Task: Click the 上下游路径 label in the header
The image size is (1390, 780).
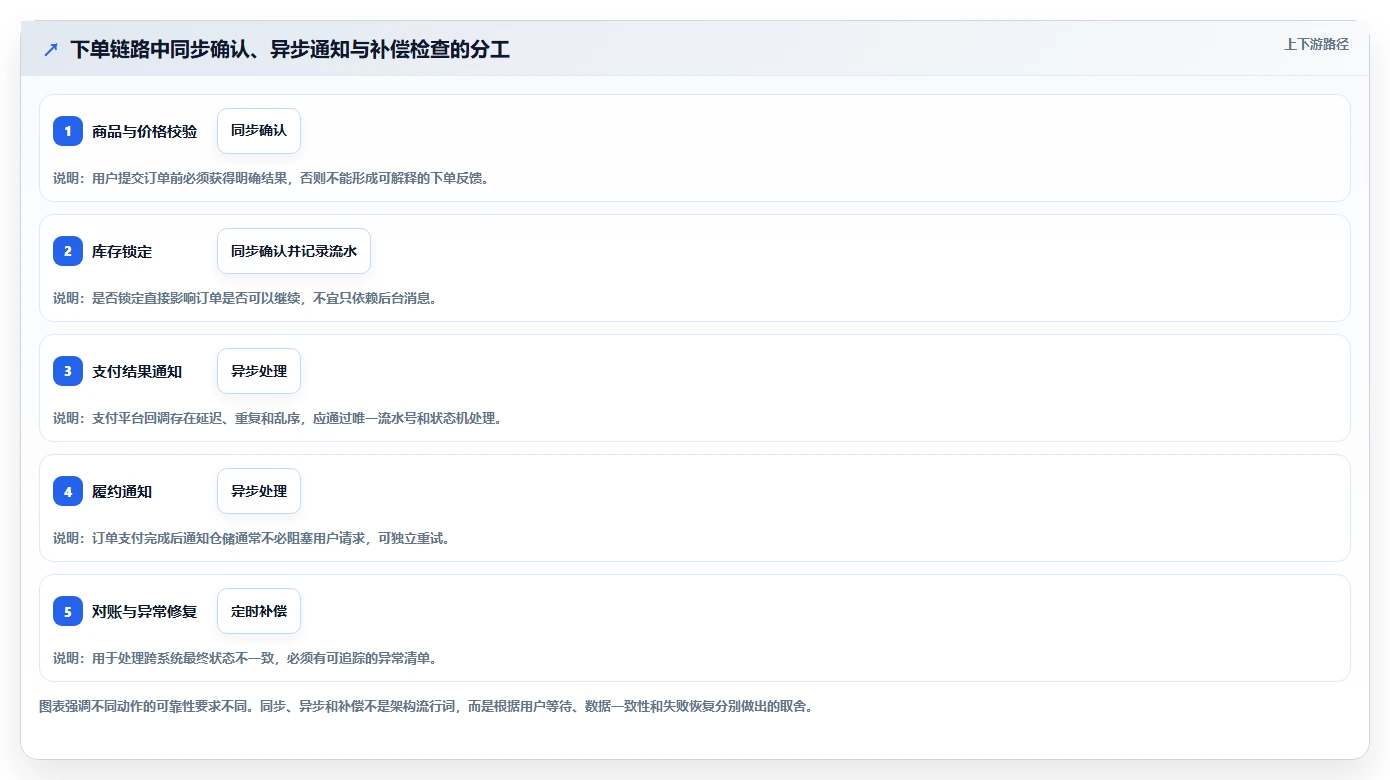Action: (x=1316, y=44)
